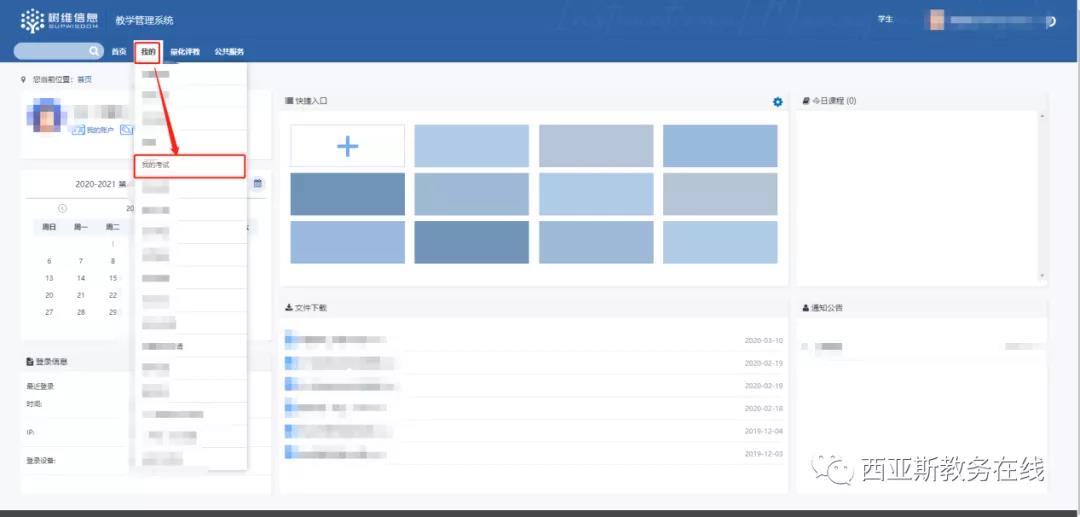
Task: Expand the 公共服务 navigation menu
Action: click(229, 51)
